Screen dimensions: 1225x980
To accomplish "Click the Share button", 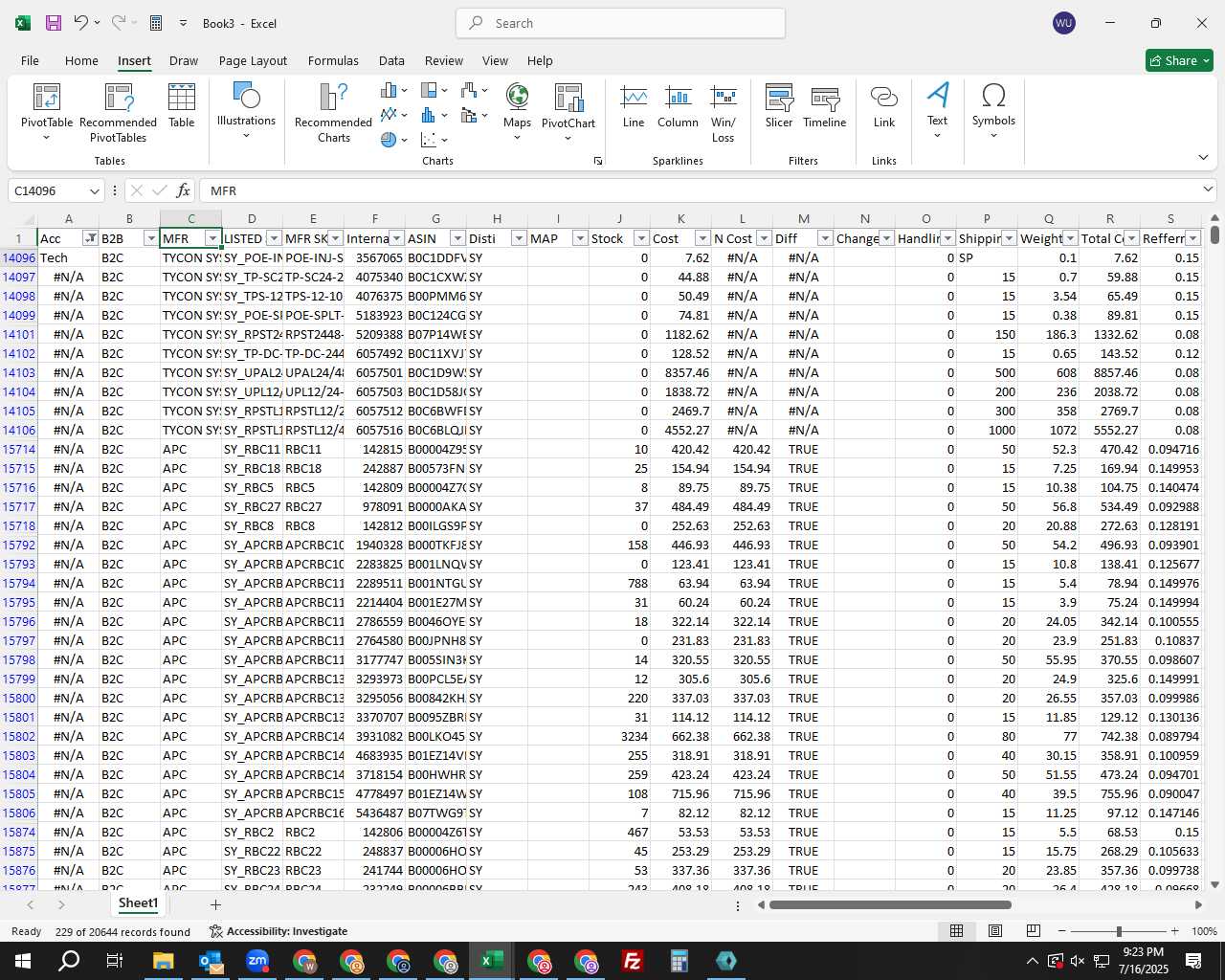I will point(1179,60).
